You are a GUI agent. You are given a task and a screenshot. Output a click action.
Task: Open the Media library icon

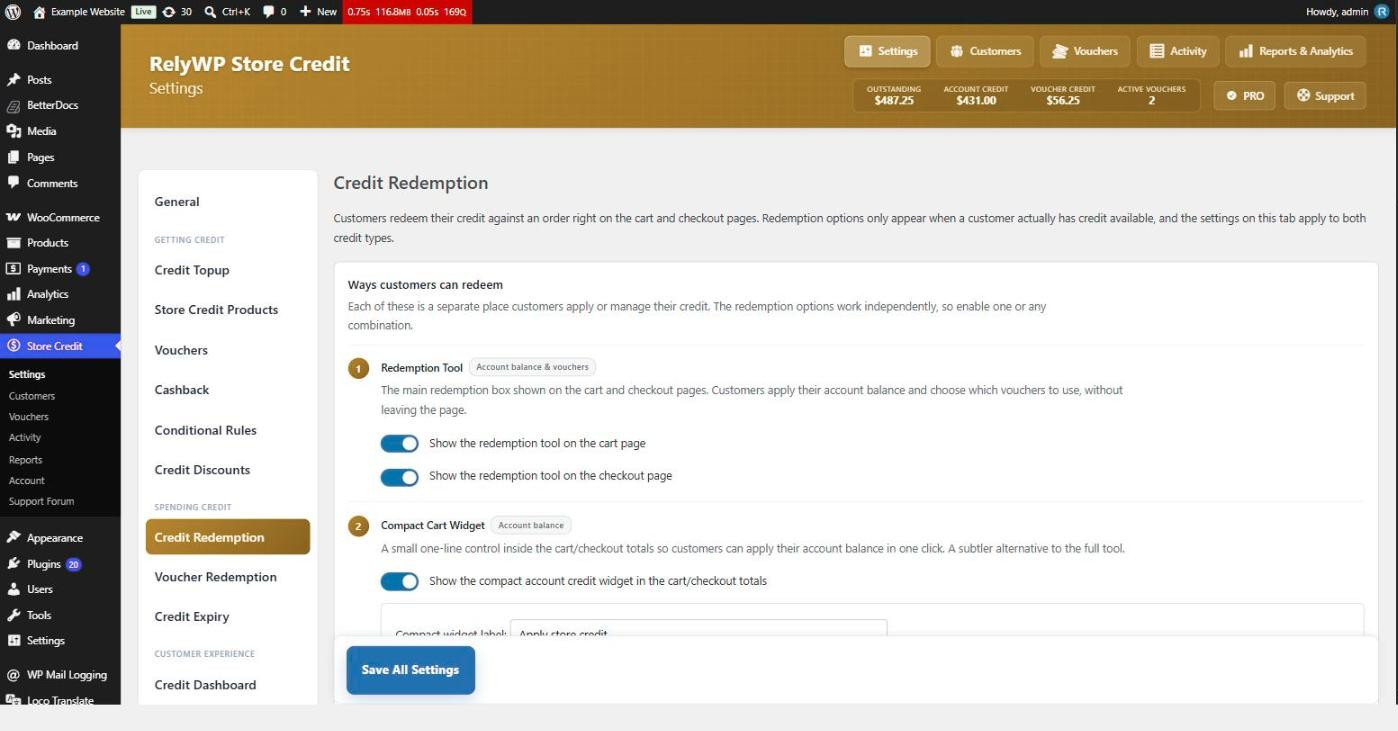tap(14, 132)
